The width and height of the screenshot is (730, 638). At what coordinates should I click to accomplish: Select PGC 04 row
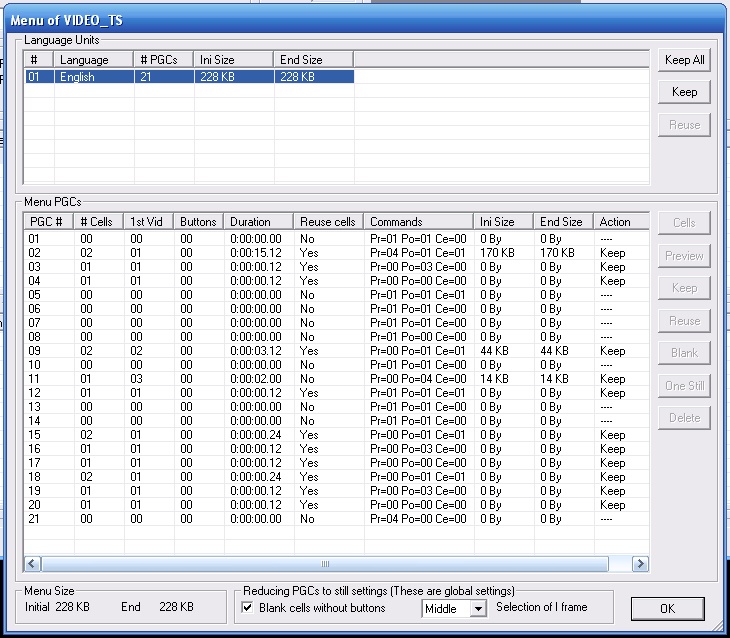point(337,281)
